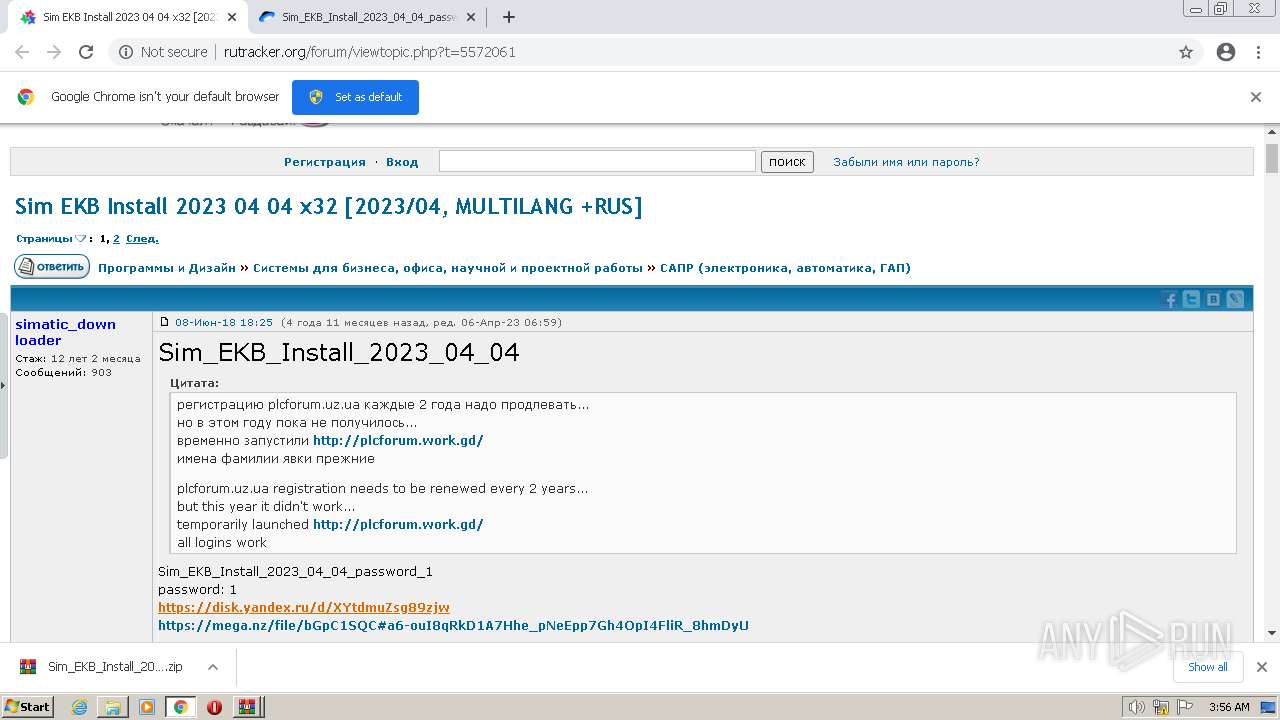This screenshot has width=1280, height=720.
Task: Open the mega.nz file link
Action: pos(453,626)
